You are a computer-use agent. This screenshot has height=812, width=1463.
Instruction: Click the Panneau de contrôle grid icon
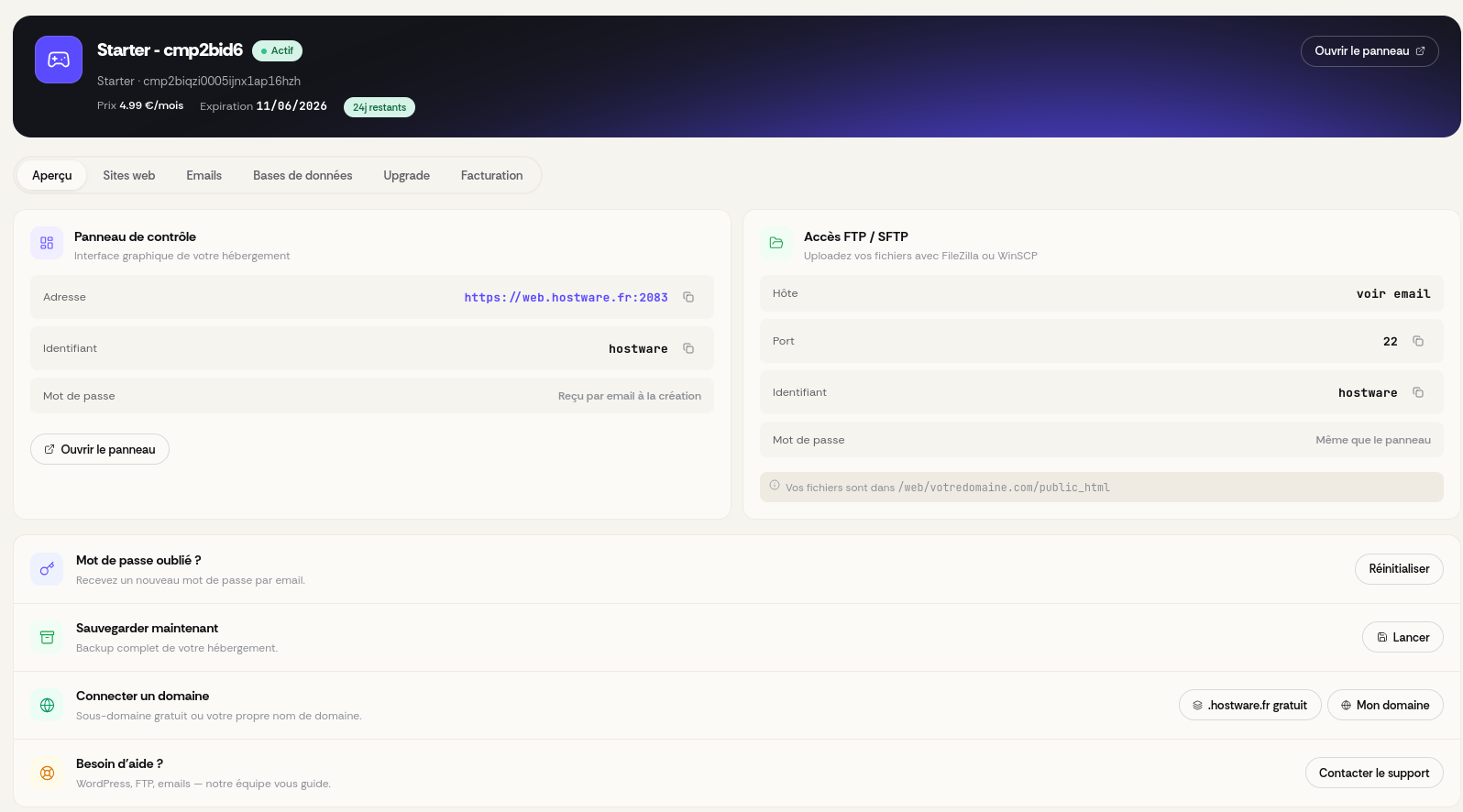47,243
